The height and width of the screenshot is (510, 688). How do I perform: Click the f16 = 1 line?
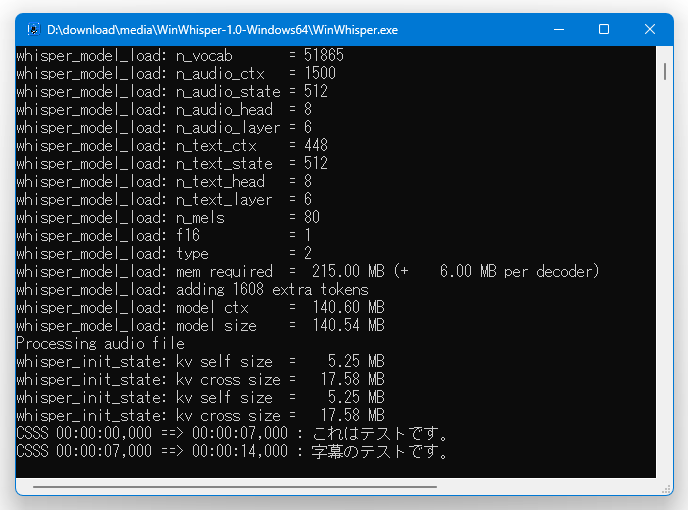(x=164, y=236)
